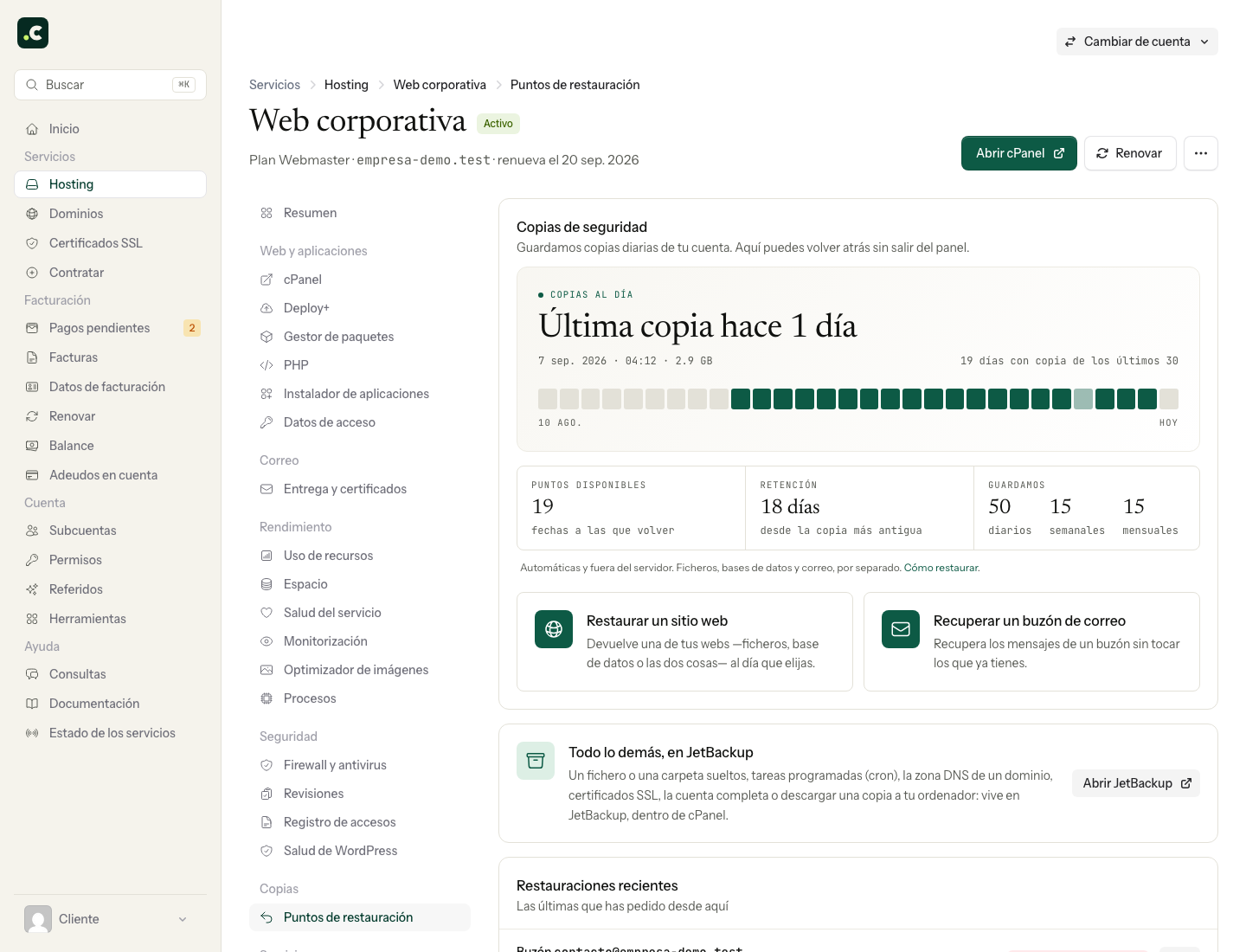This screenshot has height=952, width=1246.
Task: Click the Facturas document icon
Action: pos(32,357)
